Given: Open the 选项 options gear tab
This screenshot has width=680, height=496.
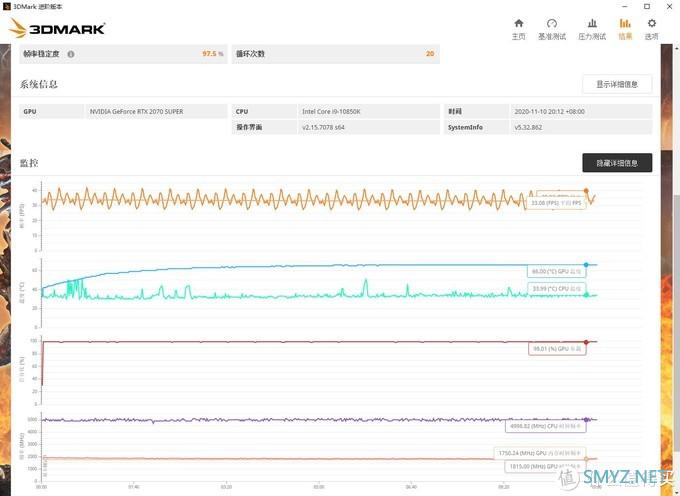Looking at the screenshot, I should (651, 29).
